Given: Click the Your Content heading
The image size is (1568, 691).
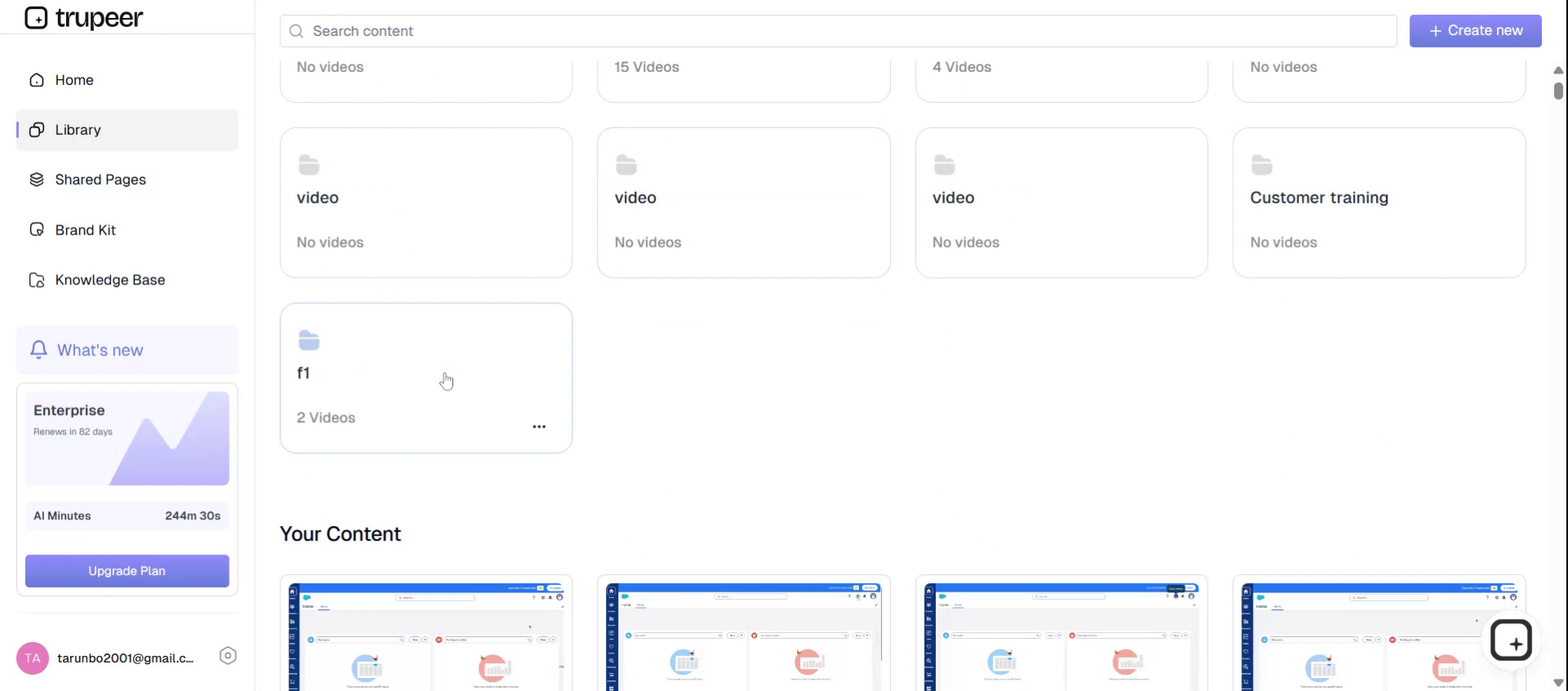Looking at the screenshot, I should [x=340, y=534].
